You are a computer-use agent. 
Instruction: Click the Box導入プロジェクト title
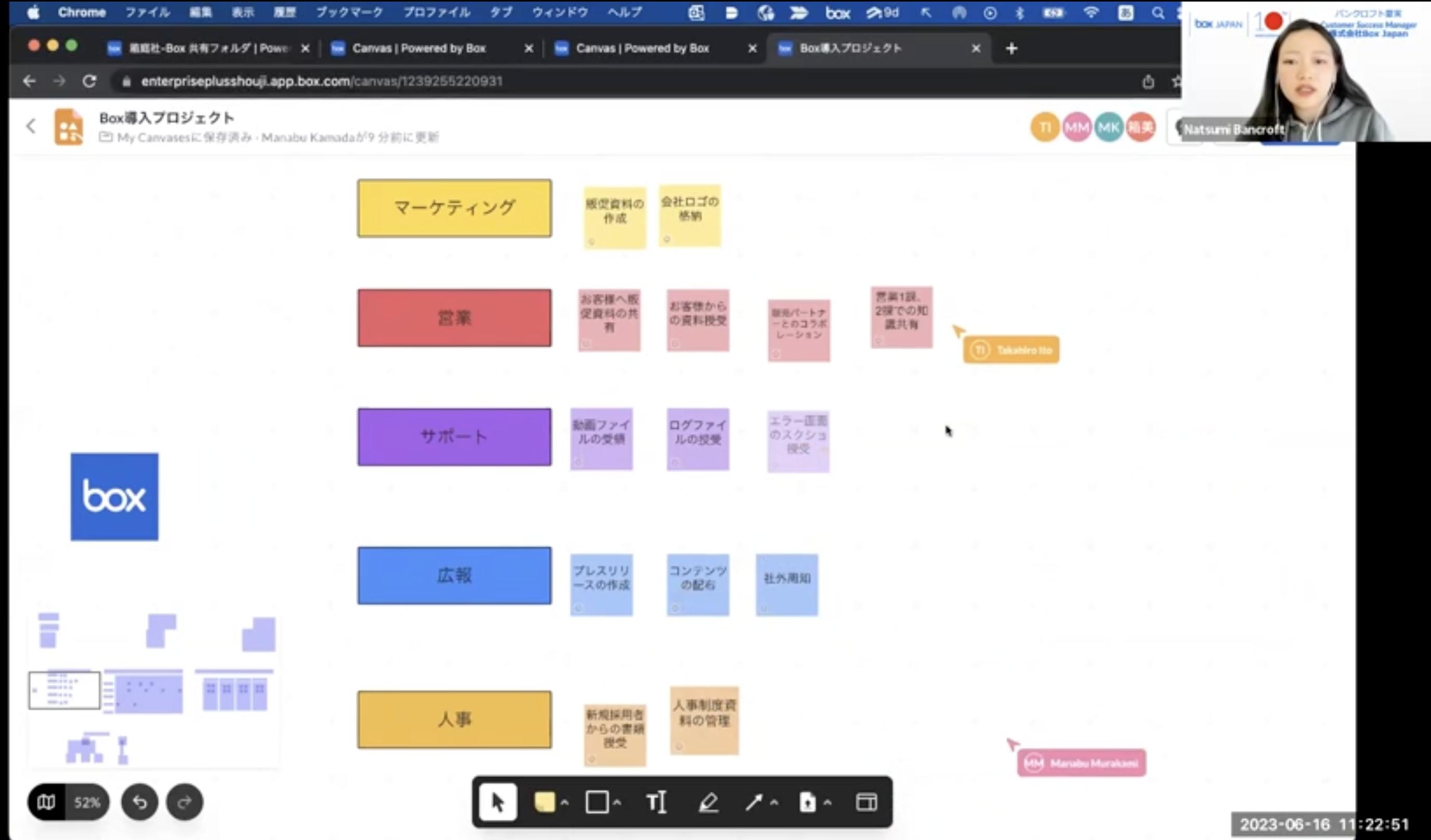(166, 117)
